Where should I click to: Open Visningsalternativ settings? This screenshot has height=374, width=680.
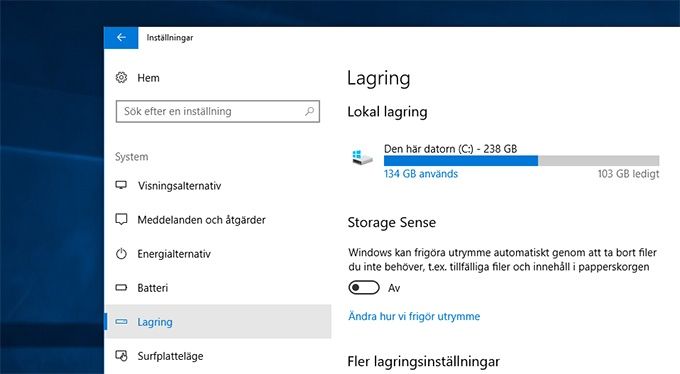tap(179, 186)
